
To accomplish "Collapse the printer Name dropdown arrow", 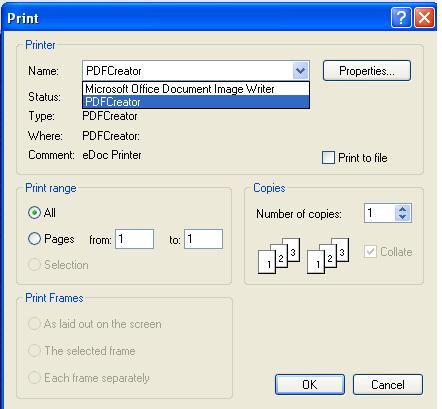I will (x=300, y=71).
